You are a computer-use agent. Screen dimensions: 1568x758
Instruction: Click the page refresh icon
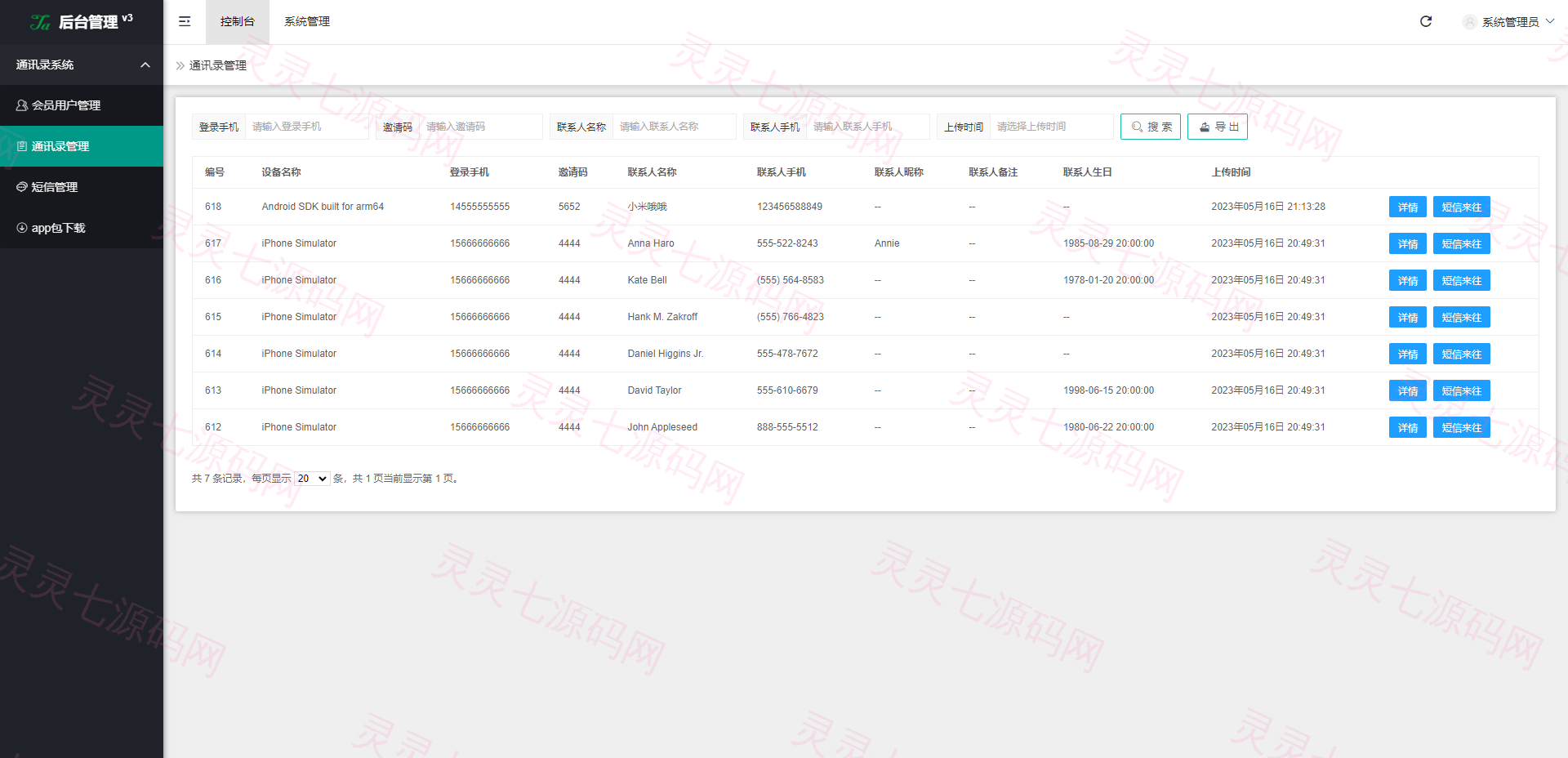[1426, 21]
